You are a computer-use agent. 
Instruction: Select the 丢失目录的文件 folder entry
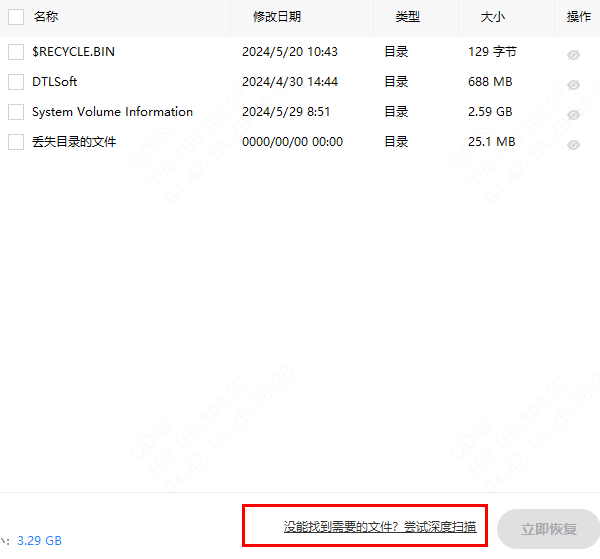74,142
